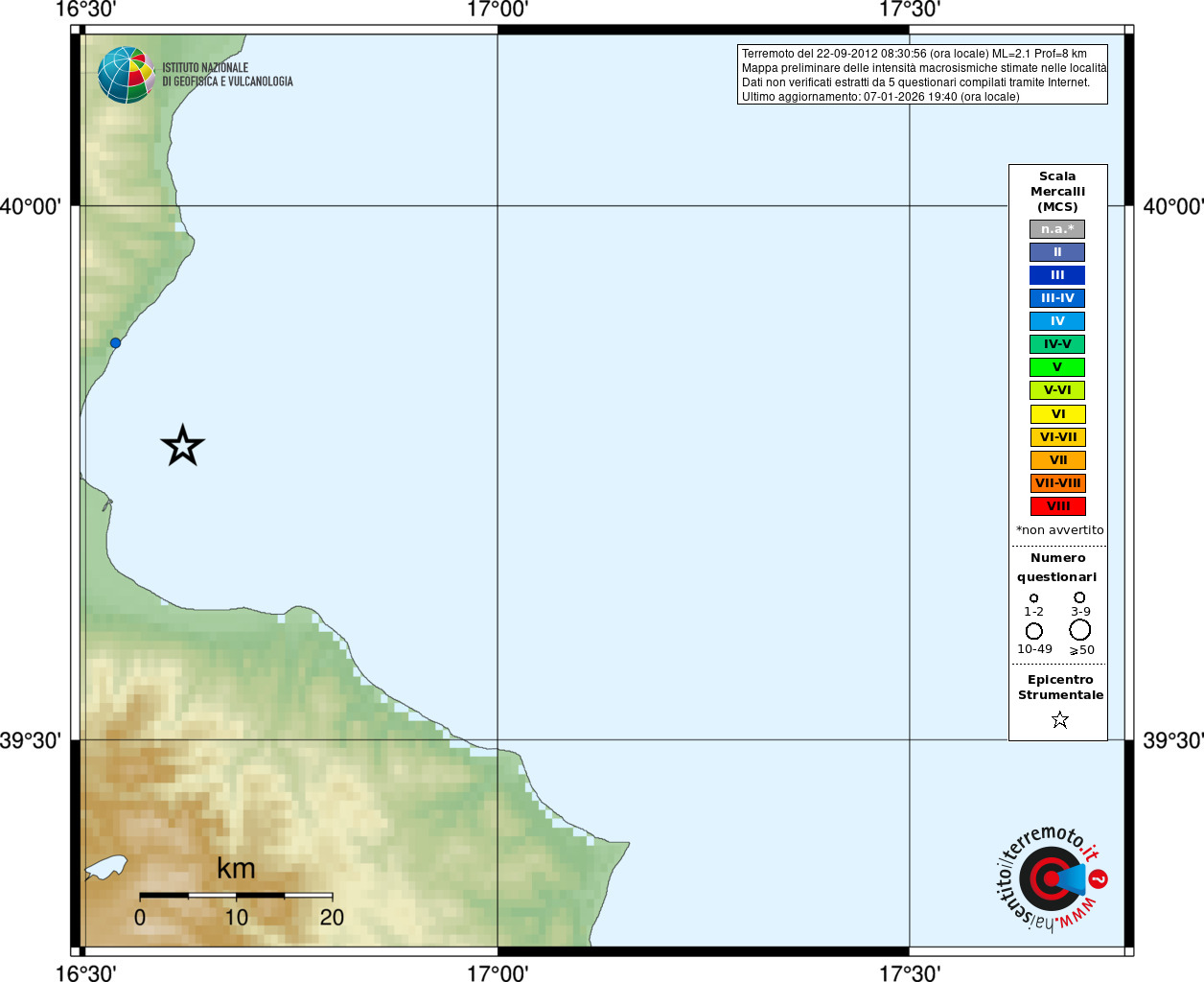
Task: Select the V-VI legend swatch
Action: click(x=1057, y=390)
